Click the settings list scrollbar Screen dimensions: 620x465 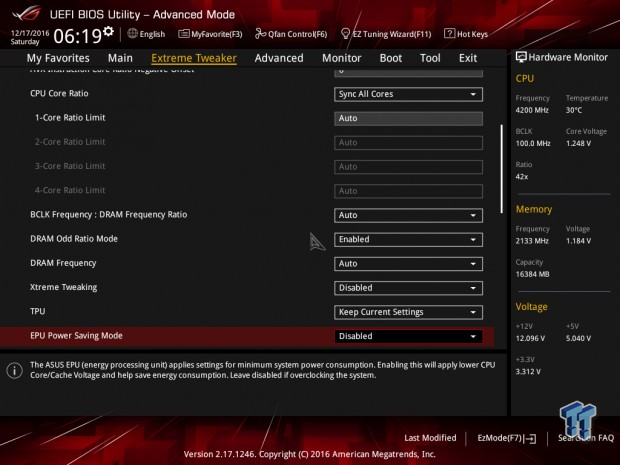[502, 169]
